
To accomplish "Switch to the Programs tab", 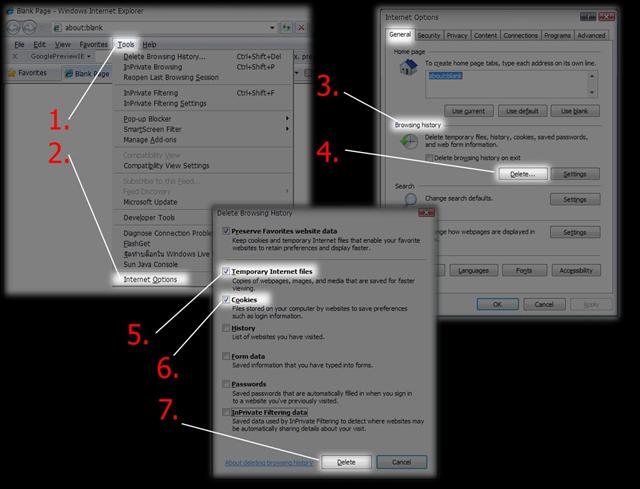I will click(x=557, y=36).
